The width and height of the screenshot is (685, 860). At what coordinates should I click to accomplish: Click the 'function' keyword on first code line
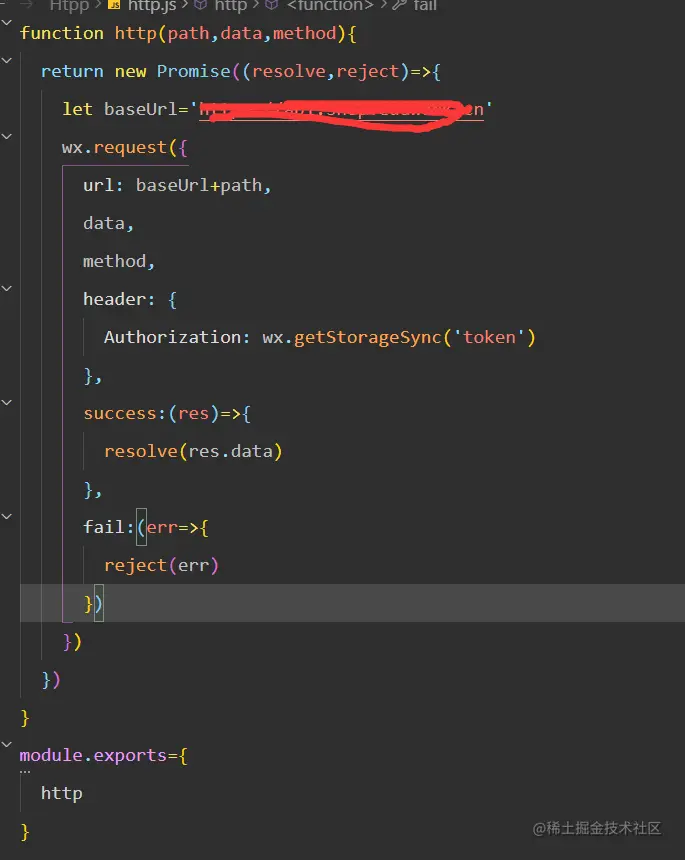61,33
